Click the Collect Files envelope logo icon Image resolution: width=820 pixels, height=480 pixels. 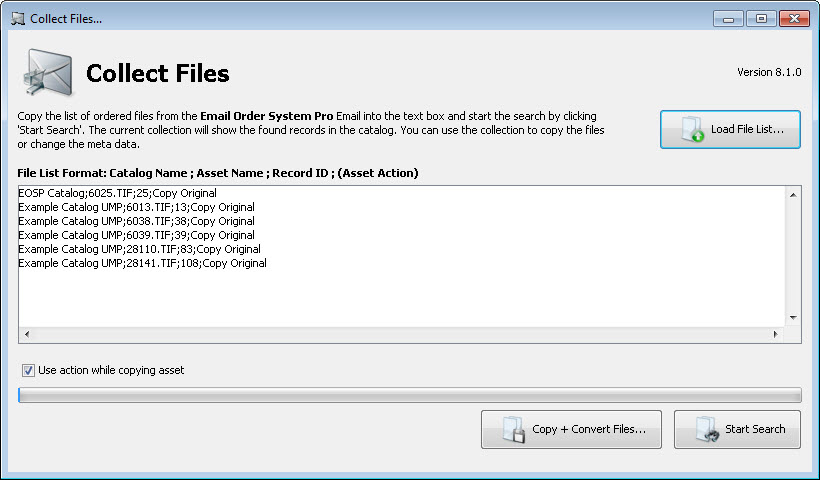[48, 73]
